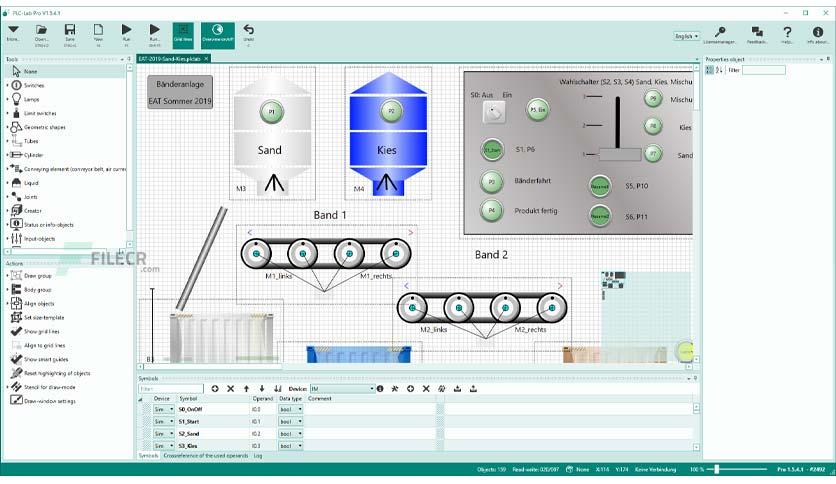
Task: Click the import download icon in Symbols toolbar
Action: (x=457, y=389)
